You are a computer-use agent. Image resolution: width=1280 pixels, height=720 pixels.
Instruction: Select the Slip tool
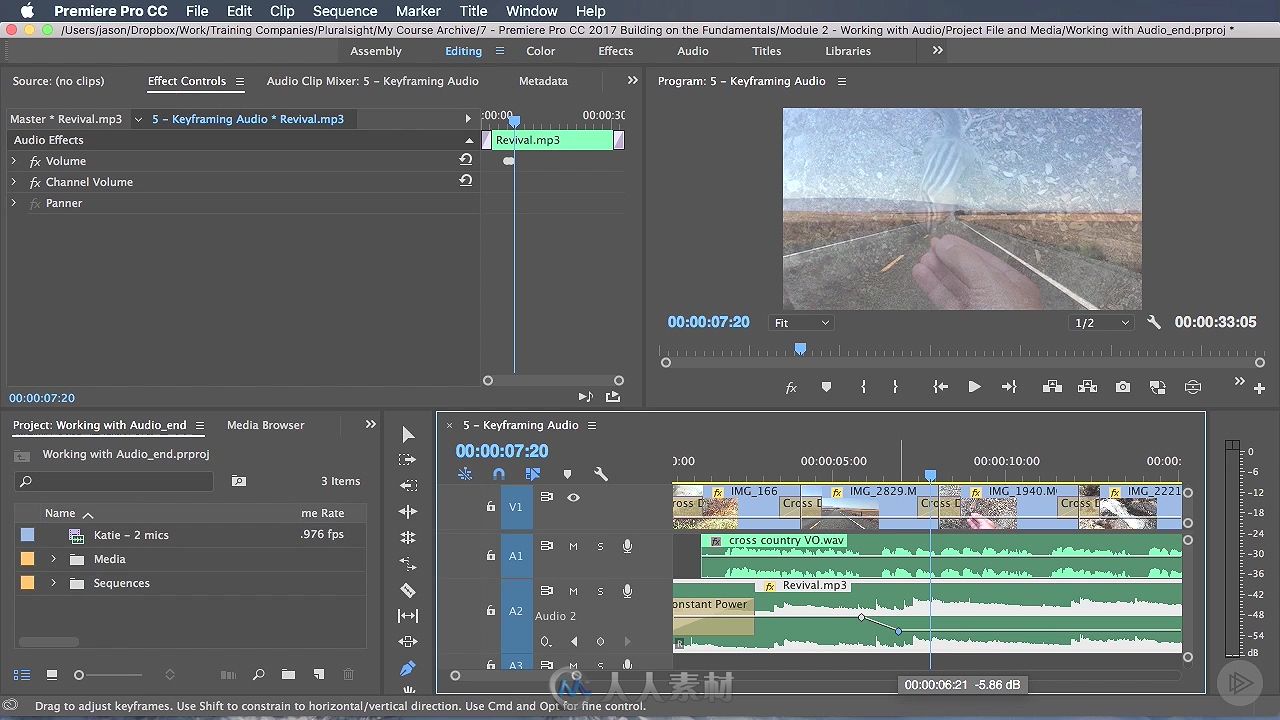(408, 616)
